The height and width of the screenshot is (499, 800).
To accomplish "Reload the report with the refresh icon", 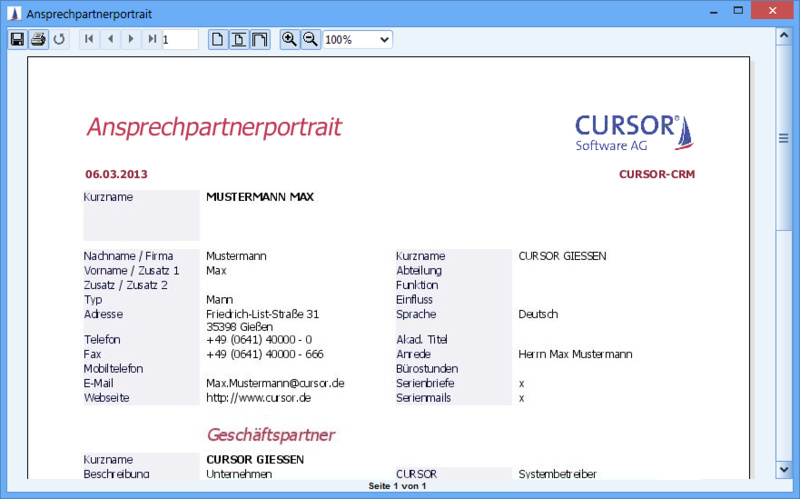I will coord(59,40).
